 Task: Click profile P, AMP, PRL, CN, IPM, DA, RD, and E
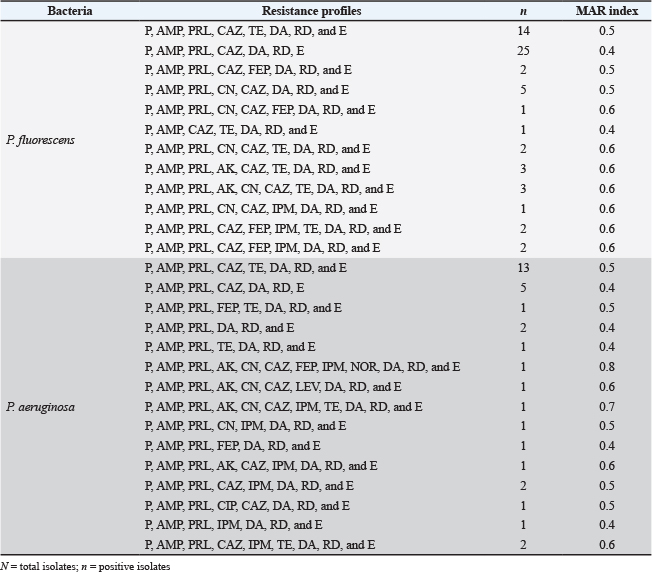pos(246,426)
